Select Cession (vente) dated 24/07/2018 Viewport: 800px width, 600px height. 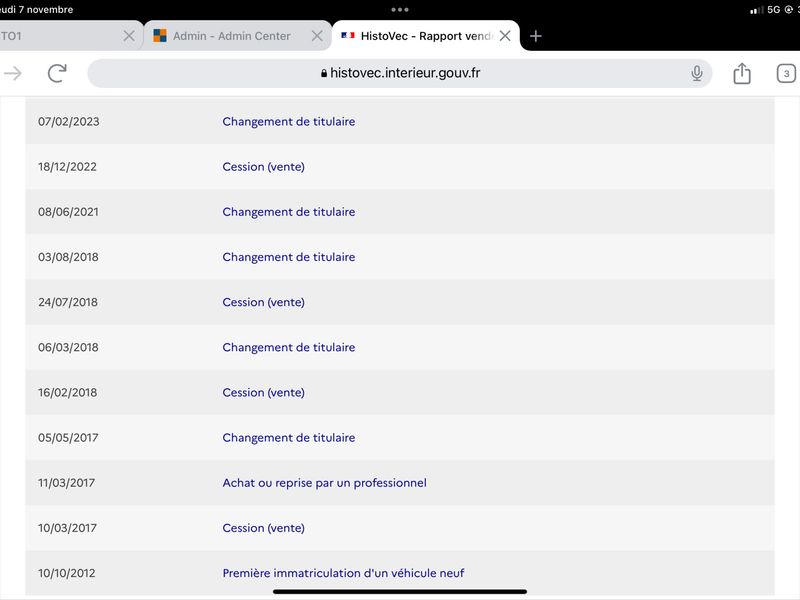pos(263,302)
